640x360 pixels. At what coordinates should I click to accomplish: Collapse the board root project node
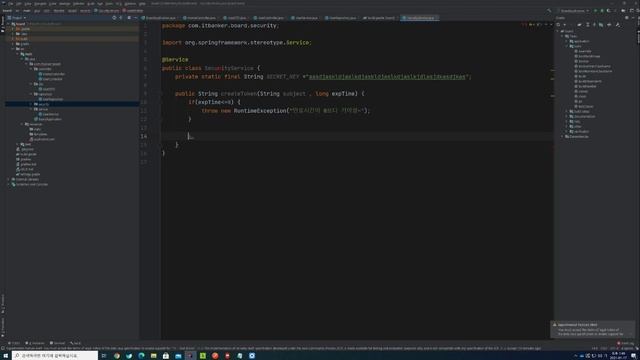(9, 24)
